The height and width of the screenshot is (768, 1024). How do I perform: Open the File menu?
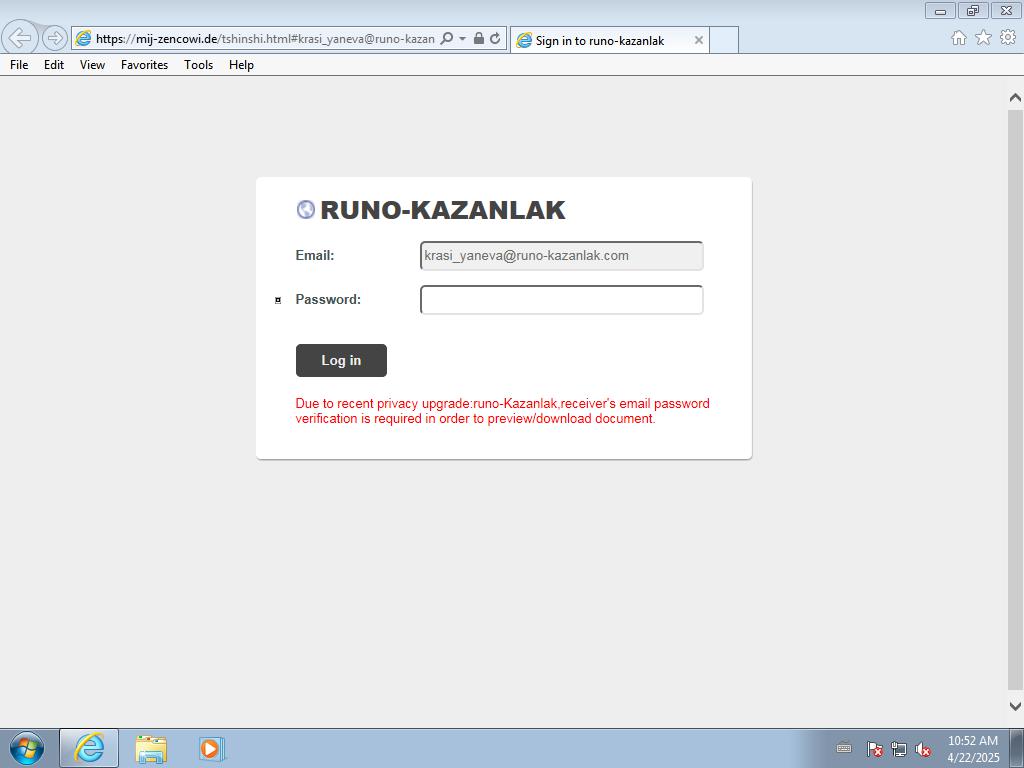19,65
